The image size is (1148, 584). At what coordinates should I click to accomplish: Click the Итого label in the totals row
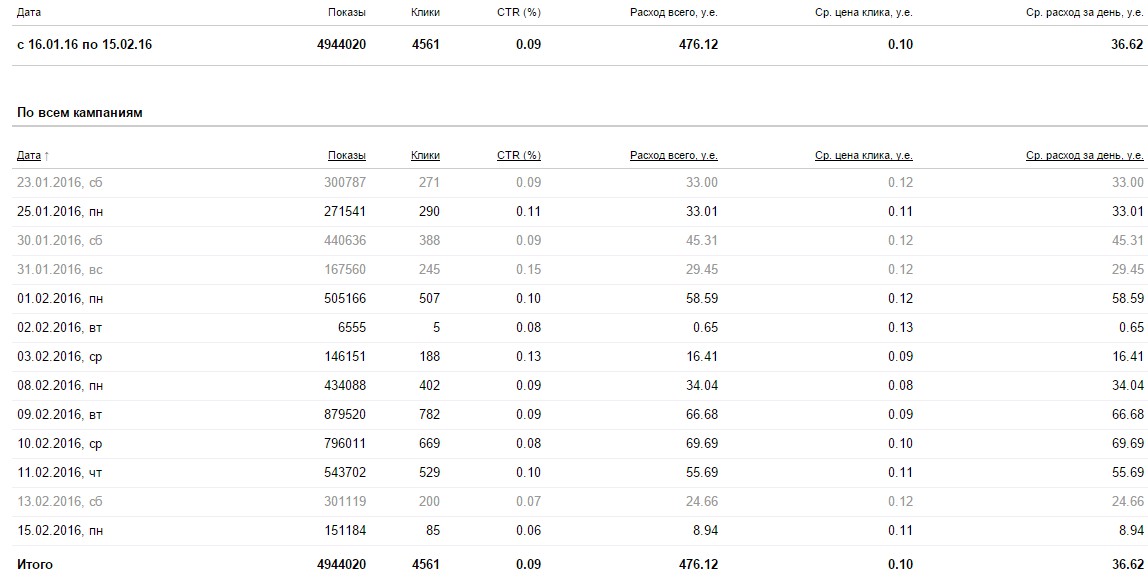pyautogui.click(x=35, y=565)
